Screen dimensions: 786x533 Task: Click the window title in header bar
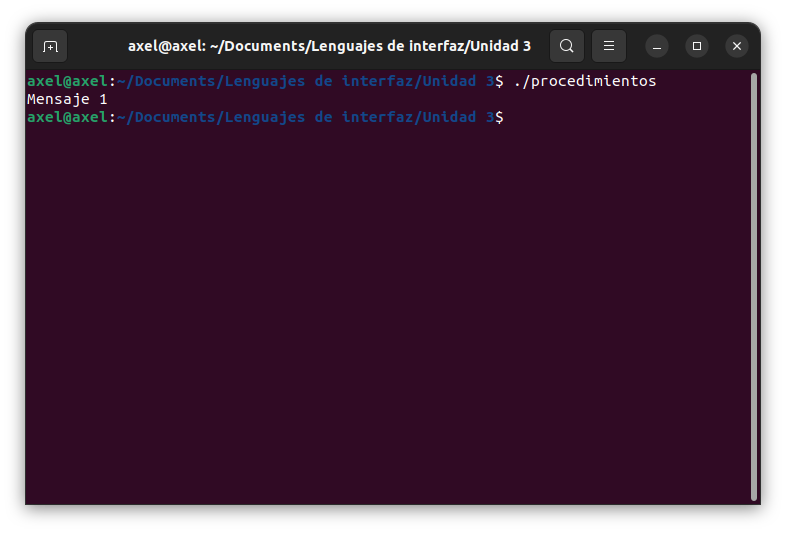pyautogui.click(x=329, y=46)
